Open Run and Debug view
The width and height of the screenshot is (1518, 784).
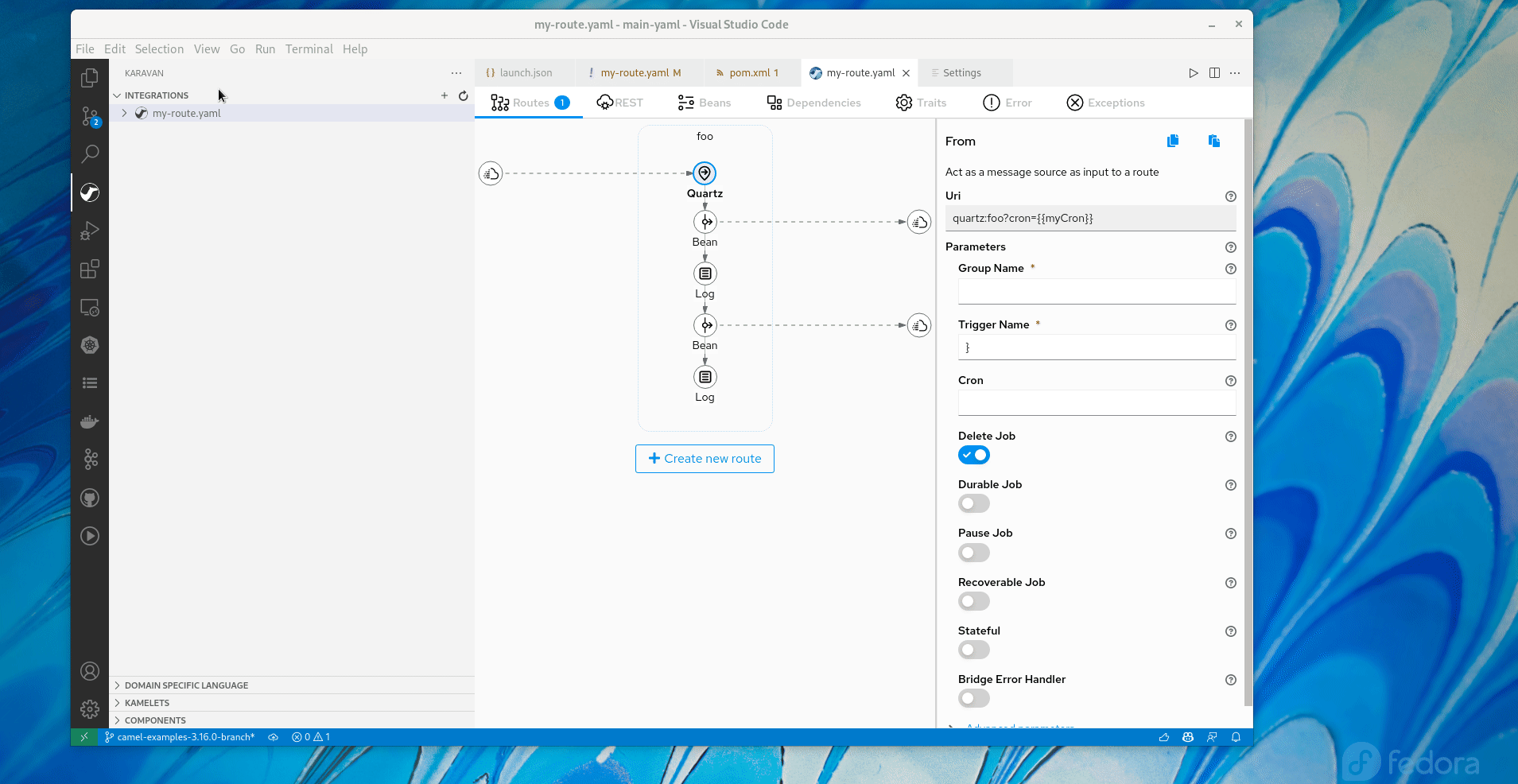(90, 231)
